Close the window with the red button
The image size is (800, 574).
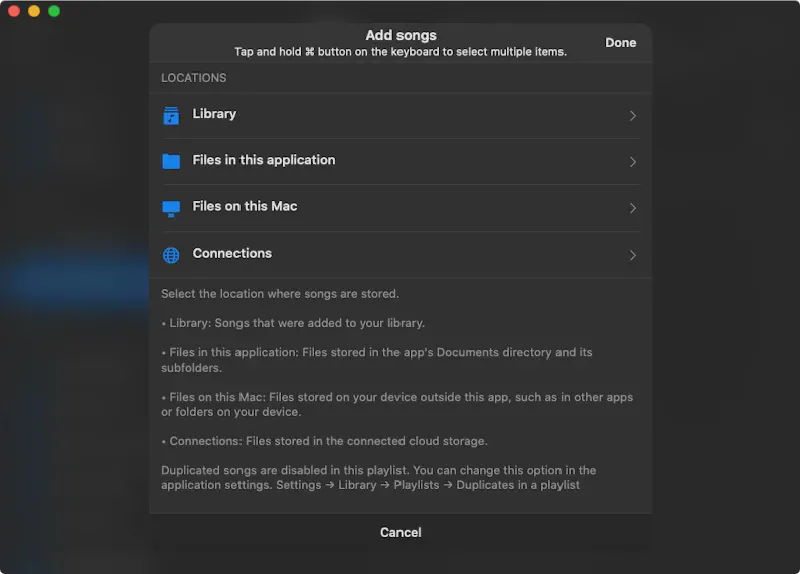tap(14, 11)
